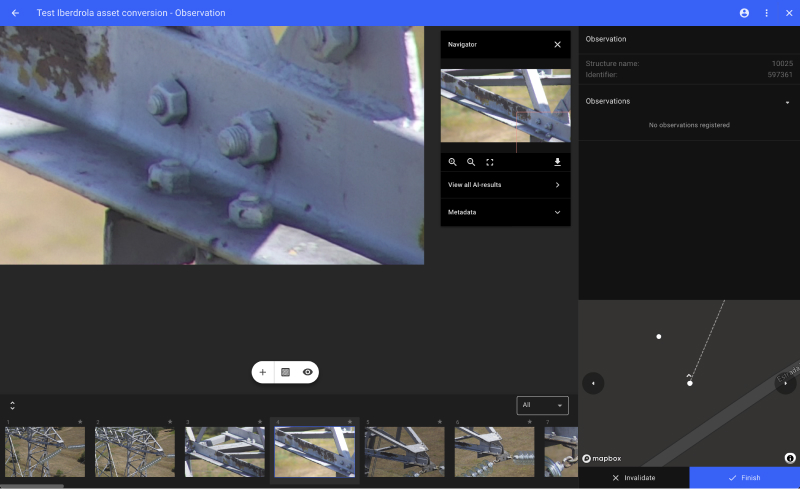The width and height of the screenshot is (800, 489).
Task: Click the Invalidate button
Action: (634, 478)
